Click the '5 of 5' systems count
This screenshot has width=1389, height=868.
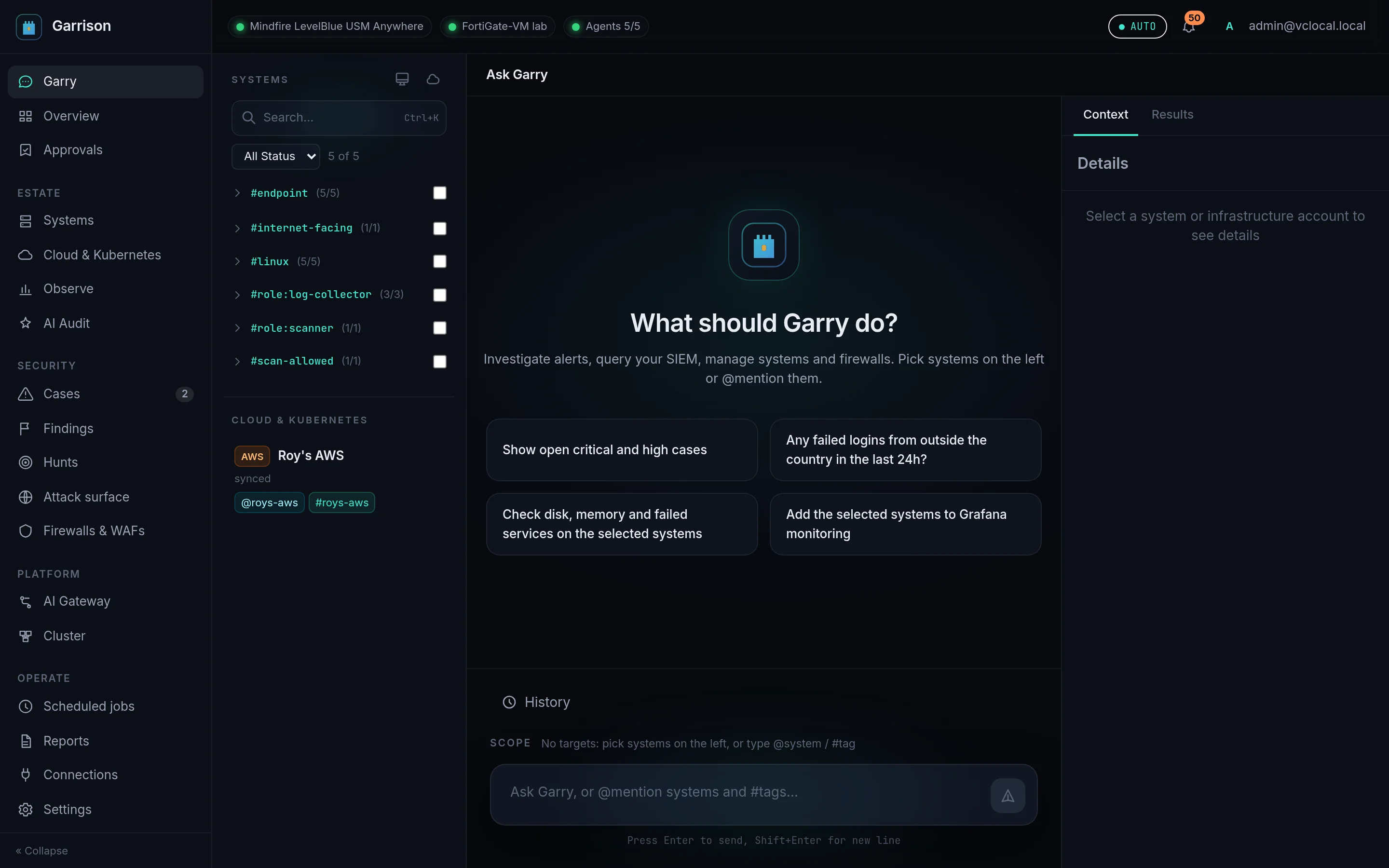point(343,156)
